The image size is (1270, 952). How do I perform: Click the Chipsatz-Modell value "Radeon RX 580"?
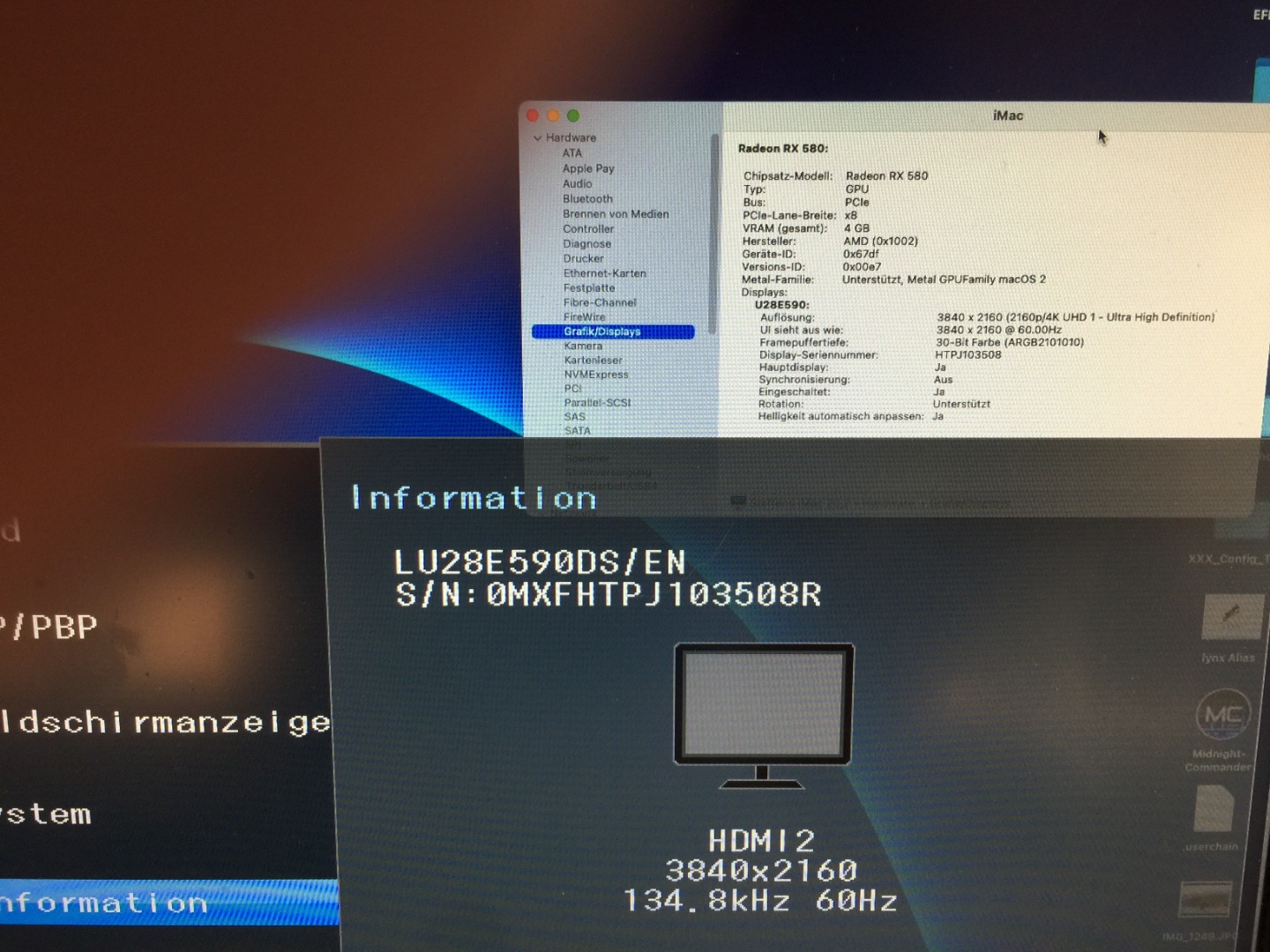click(x=887, y=176)
